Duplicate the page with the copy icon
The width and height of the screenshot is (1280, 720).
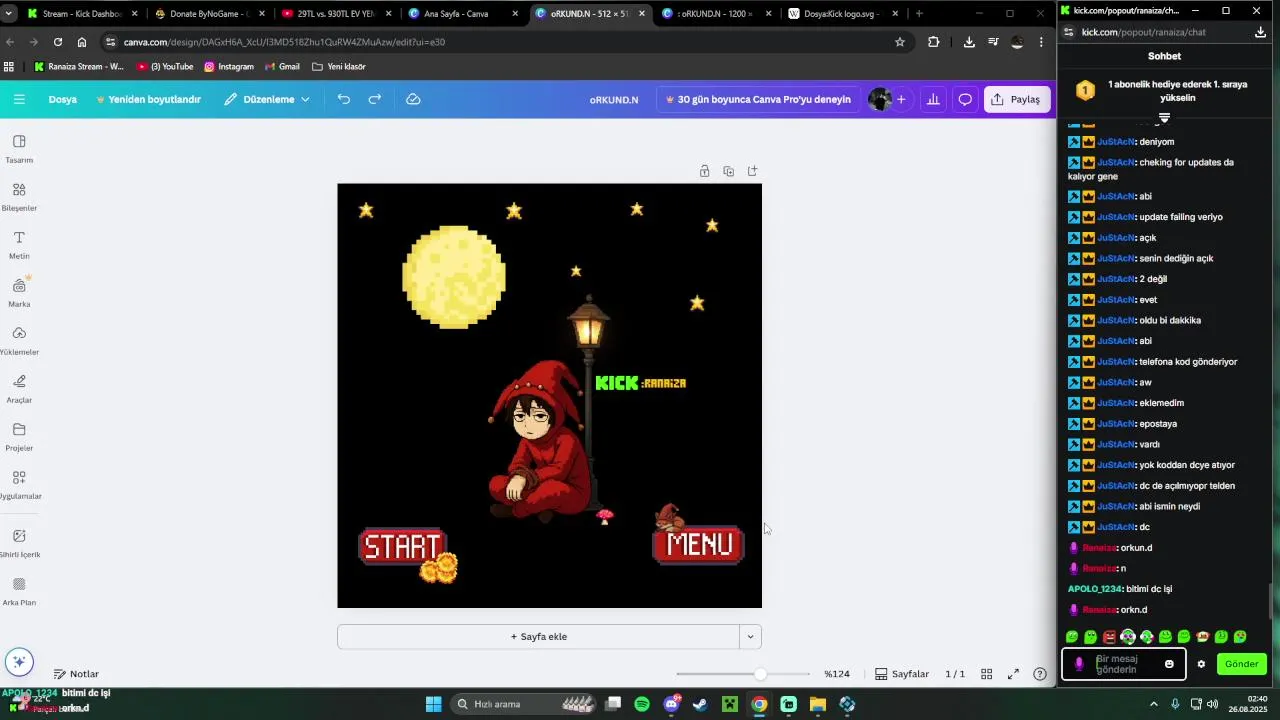(x=728, y=171)
